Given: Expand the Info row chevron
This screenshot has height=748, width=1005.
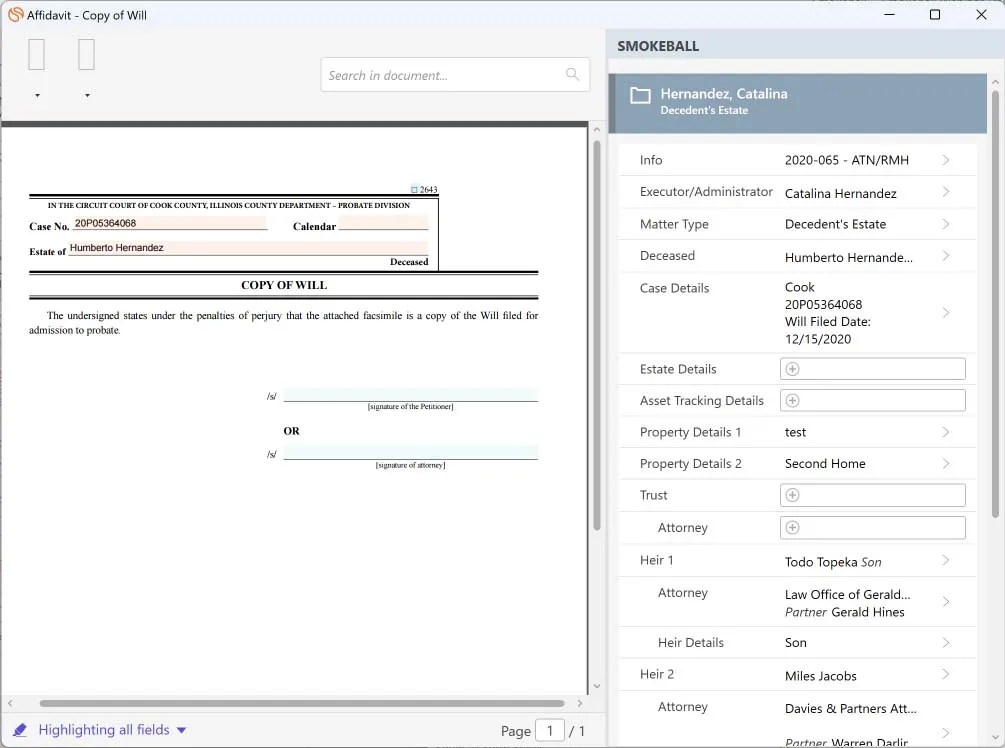Looking at the screenshot, I should pyautogui.click(x=945, y=160).
